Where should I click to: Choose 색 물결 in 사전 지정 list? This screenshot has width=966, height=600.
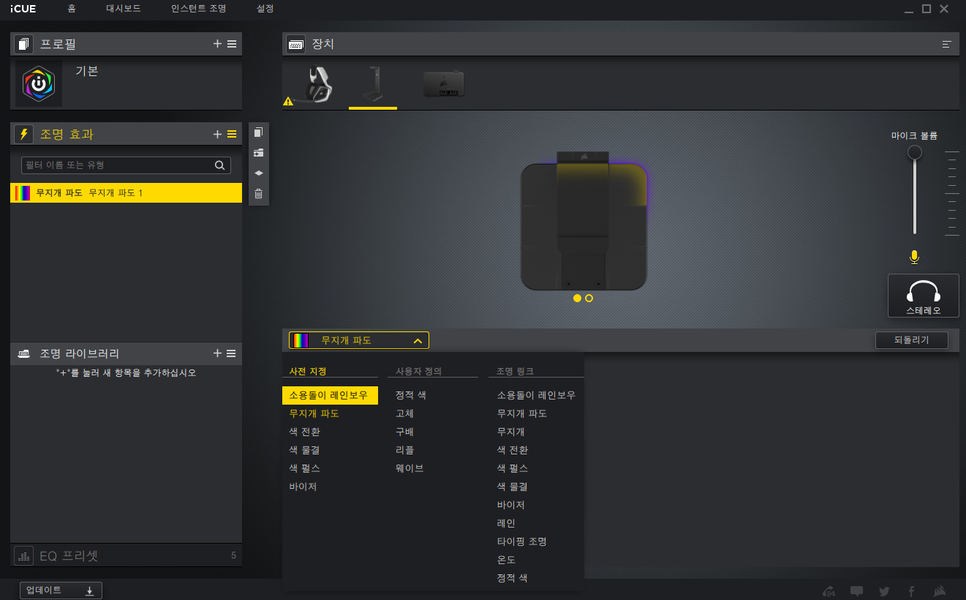304,450
